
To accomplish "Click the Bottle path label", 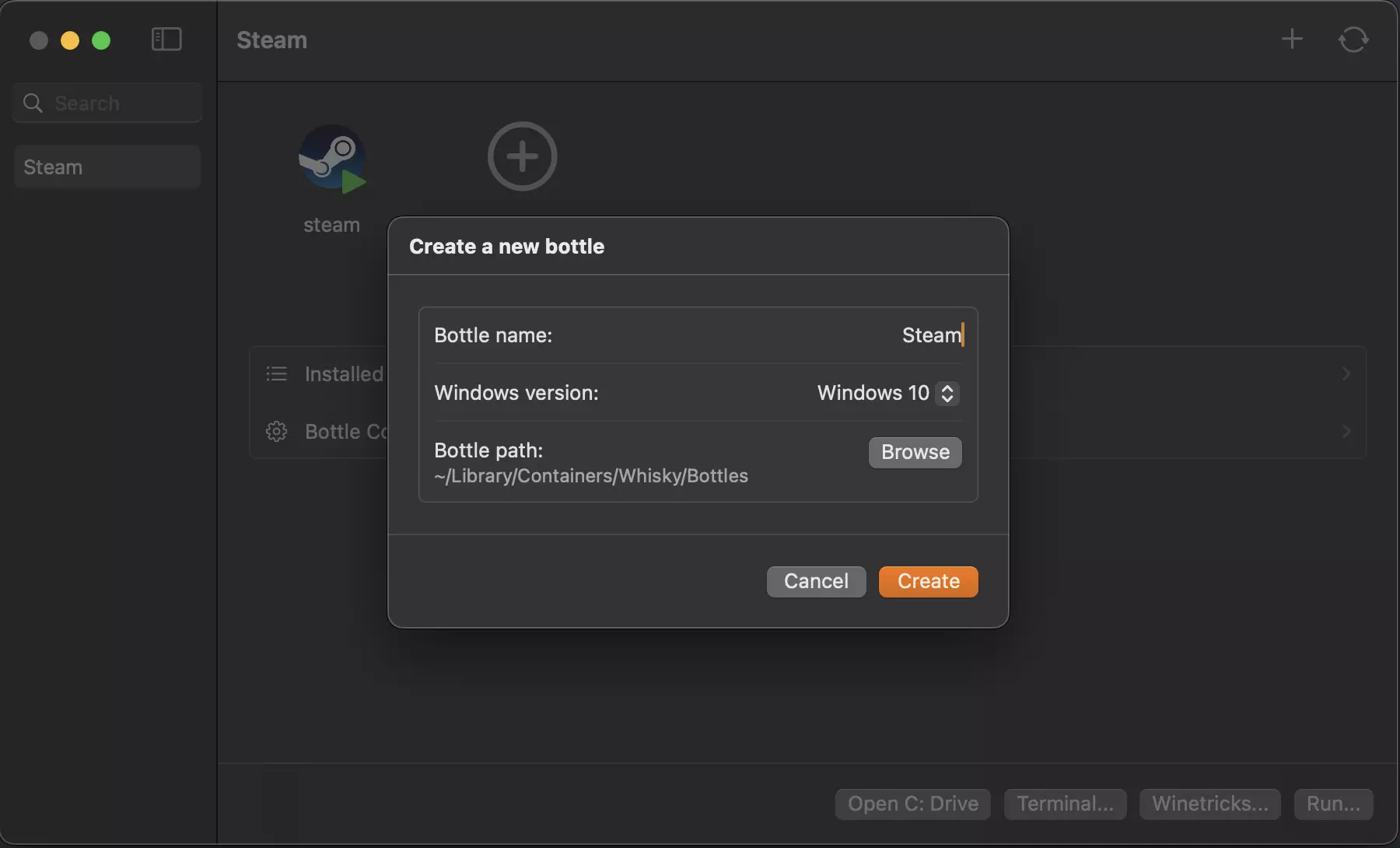I will [488, 450].
